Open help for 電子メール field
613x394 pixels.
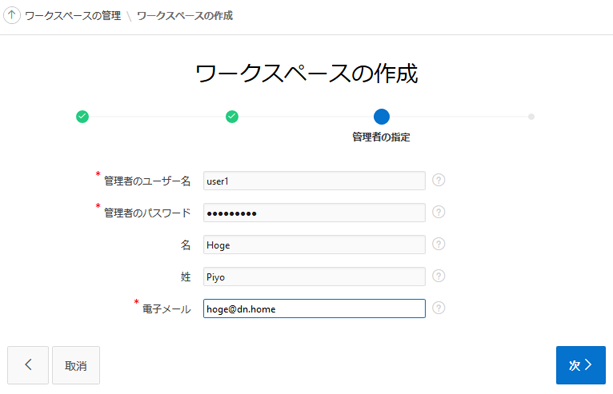coord(439,308)
